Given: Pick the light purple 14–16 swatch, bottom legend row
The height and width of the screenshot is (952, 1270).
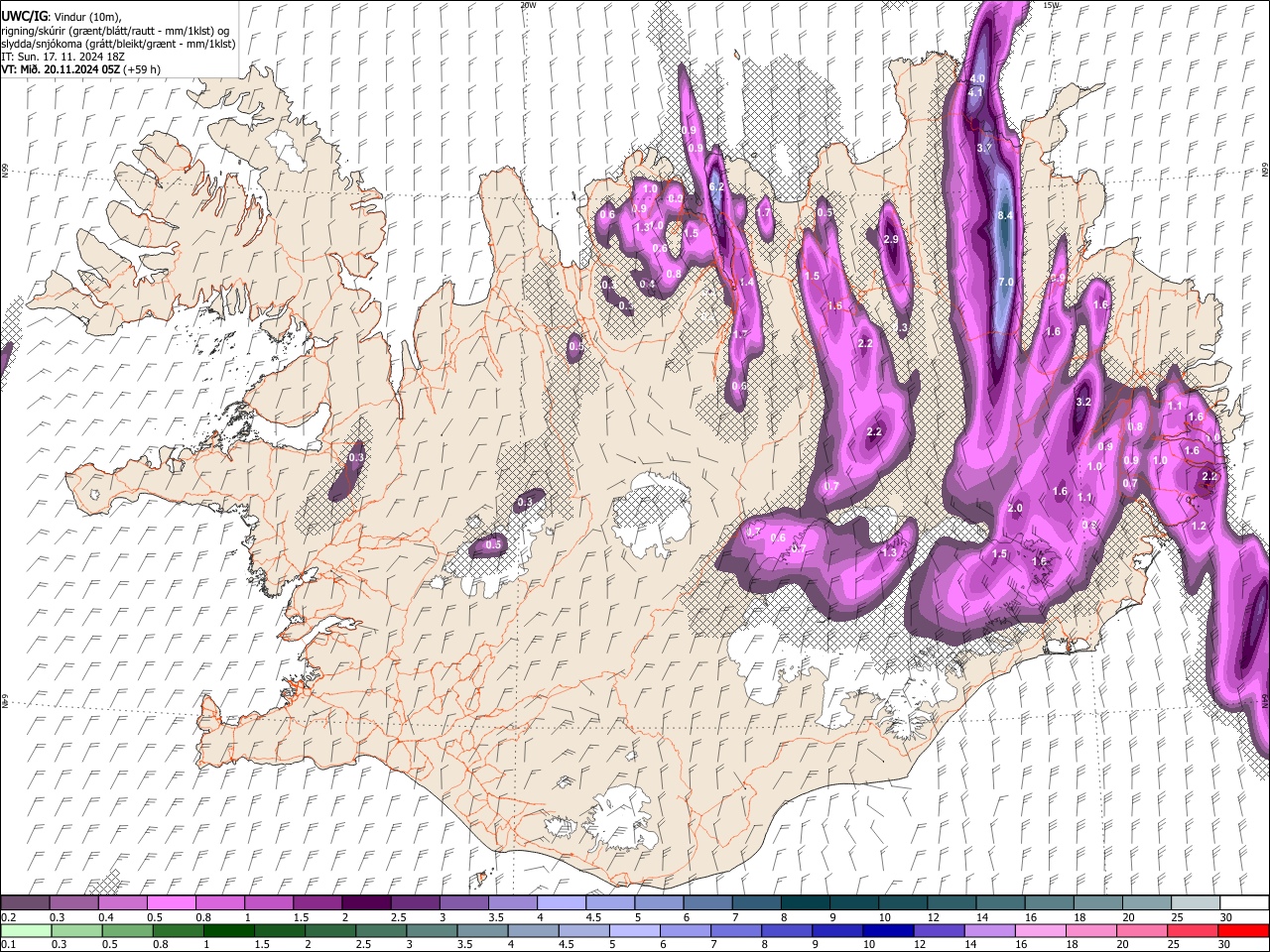Looking at the screenshot, I should 989,930.
